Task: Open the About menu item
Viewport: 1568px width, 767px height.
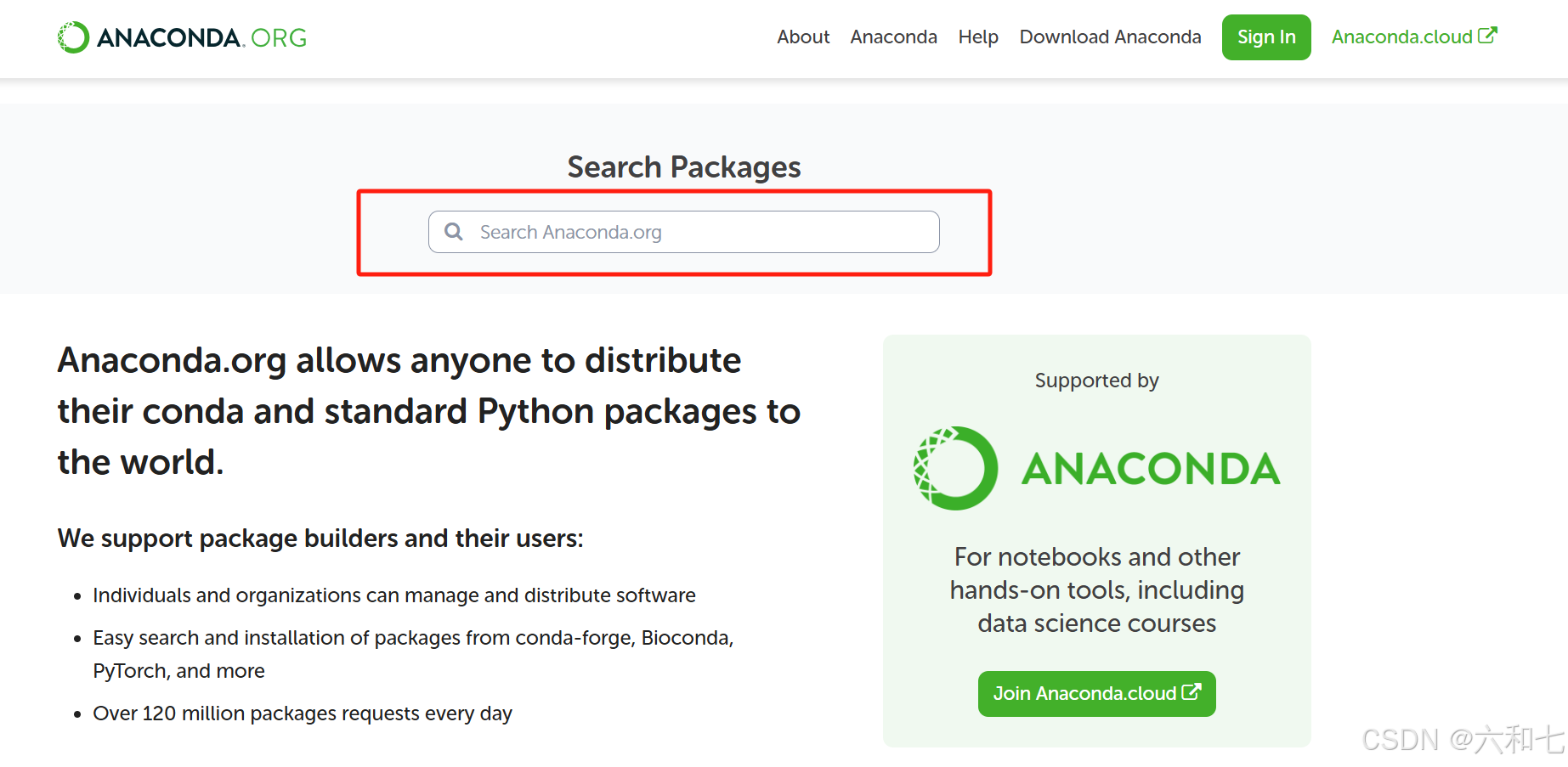Action: (803, 37)
